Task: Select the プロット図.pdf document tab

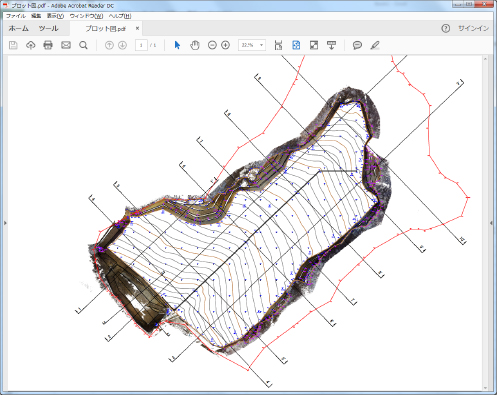Action: [106, 29]
